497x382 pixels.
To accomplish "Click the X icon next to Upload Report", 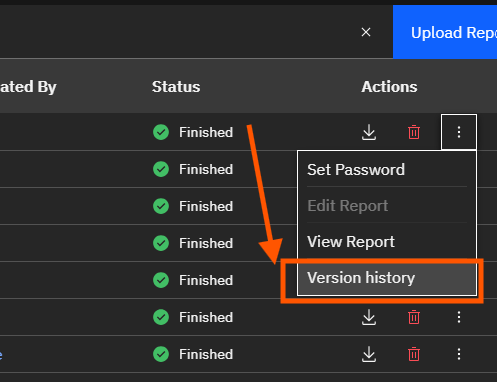I will coord(366,32).
